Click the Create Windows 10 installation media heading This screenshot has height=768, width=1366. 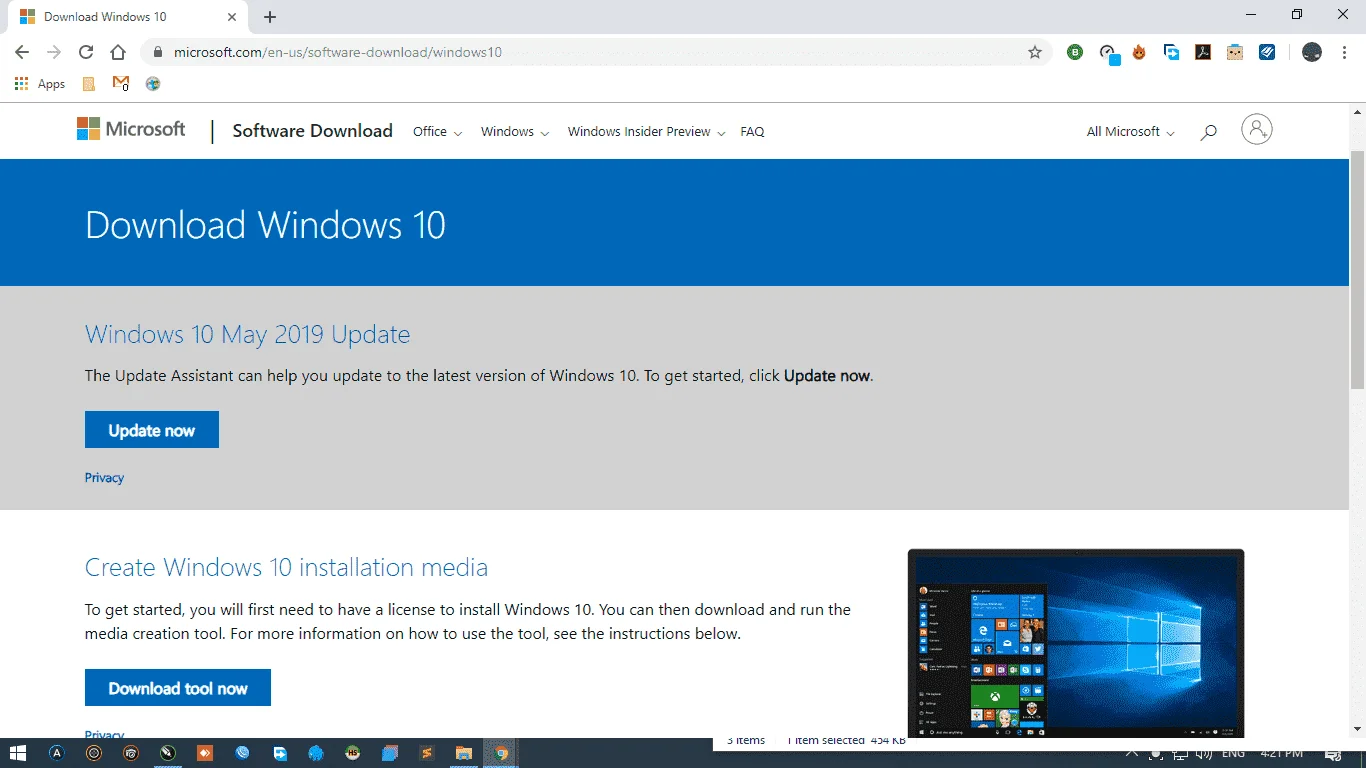pyautogui.click(x=286, y=567)
